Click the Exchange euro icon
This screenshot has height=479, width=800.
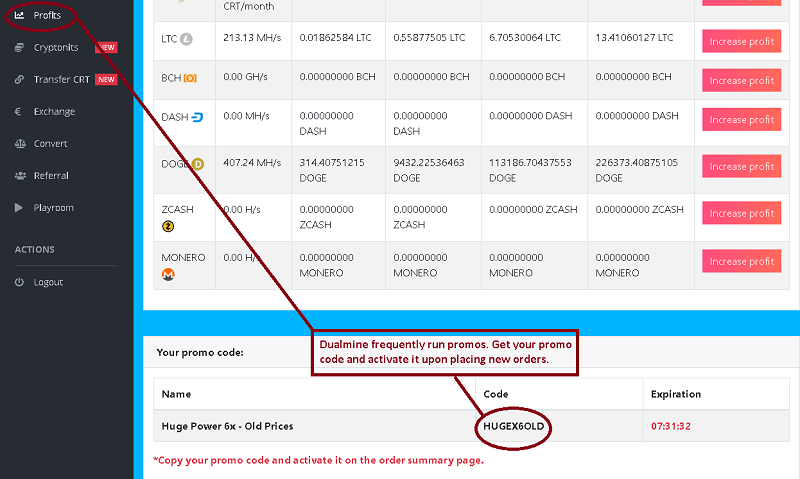[18, 112]
